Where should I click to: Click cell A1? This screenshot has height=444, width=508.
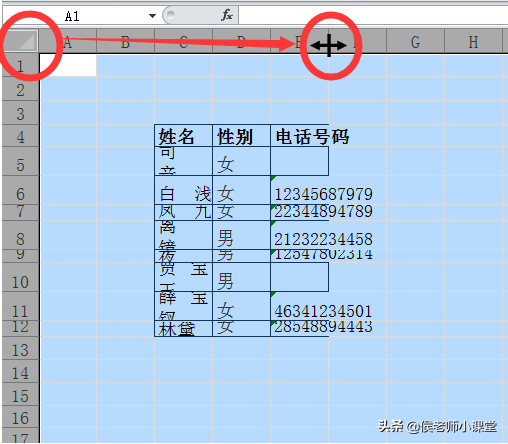point(68,65)
